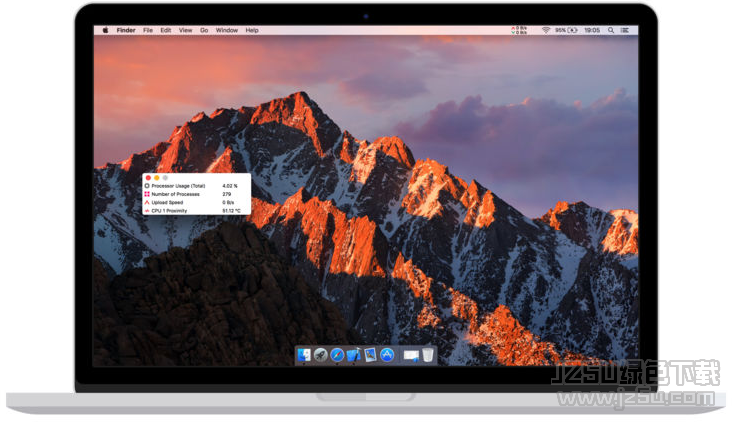Screen dimensions: 733x424
Task: Click network speed monitor in menu bar
Action: (519, 30)
